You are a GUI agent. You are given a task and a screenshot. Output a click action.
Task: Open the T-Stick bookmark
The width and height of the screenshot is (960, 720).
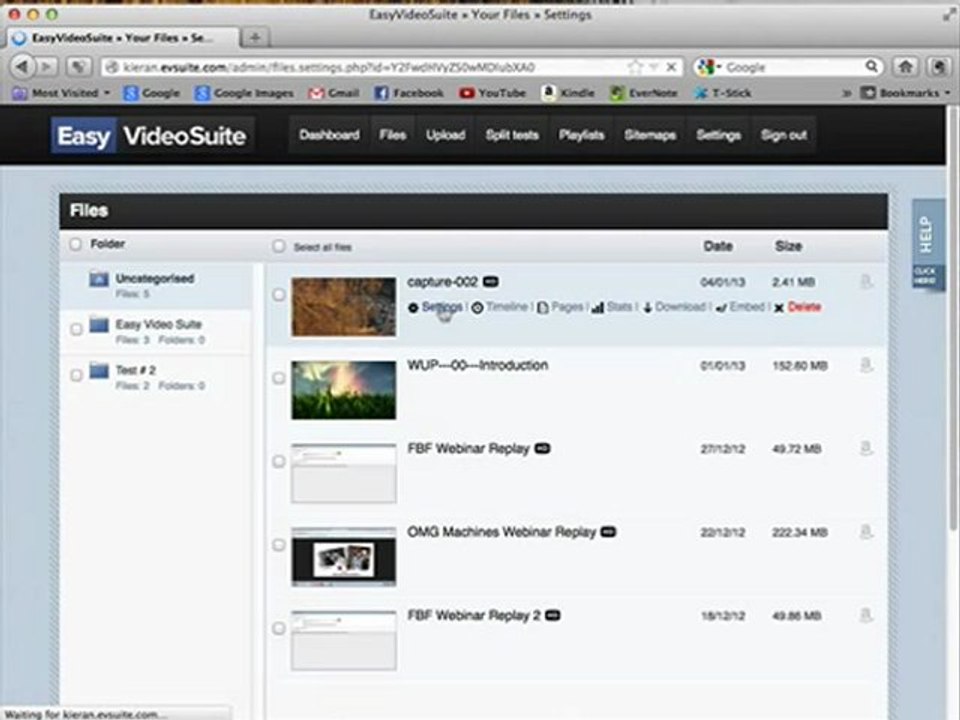[722, 93]
